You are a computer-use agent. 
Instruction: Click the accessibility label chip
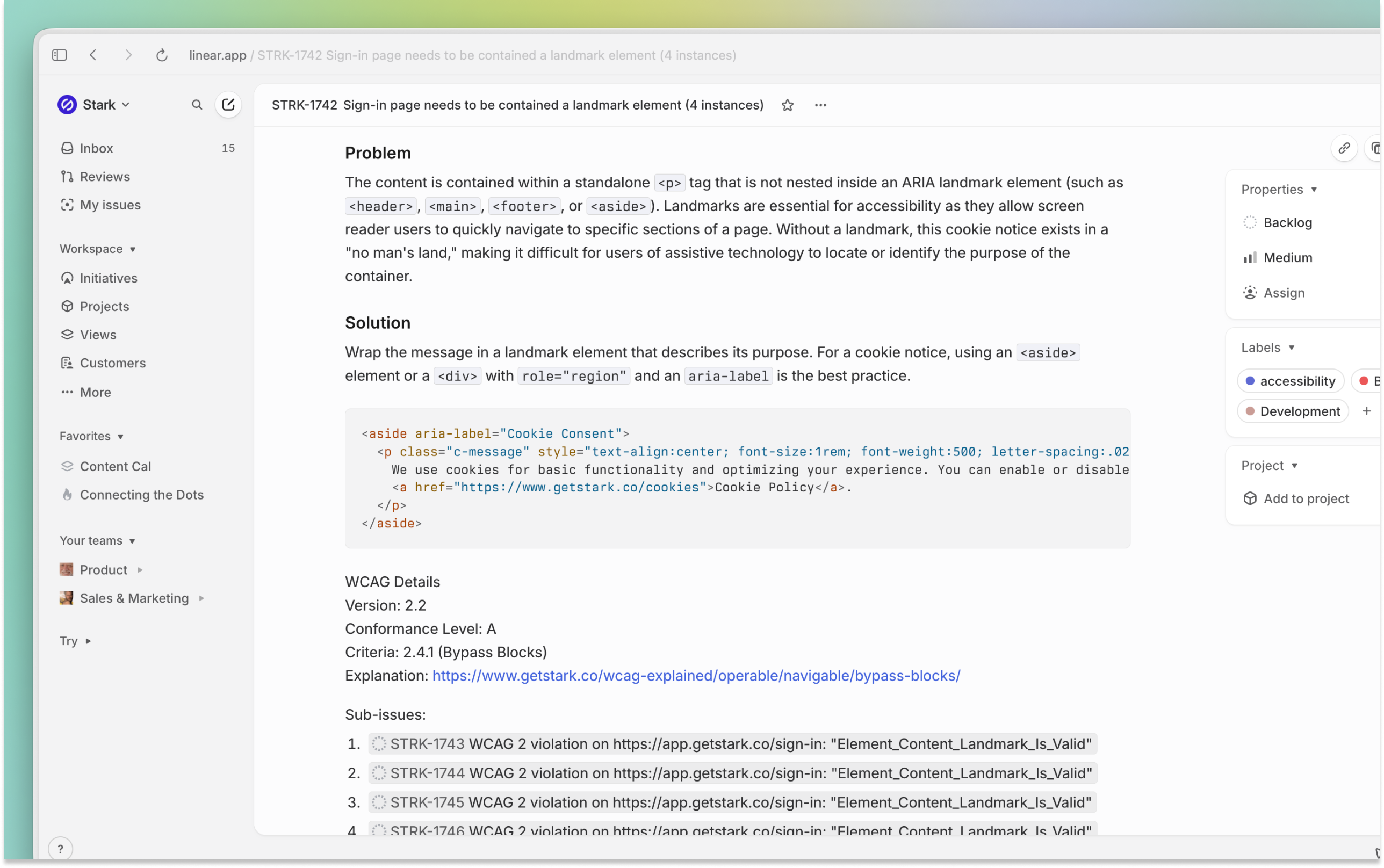point(1291,381)
